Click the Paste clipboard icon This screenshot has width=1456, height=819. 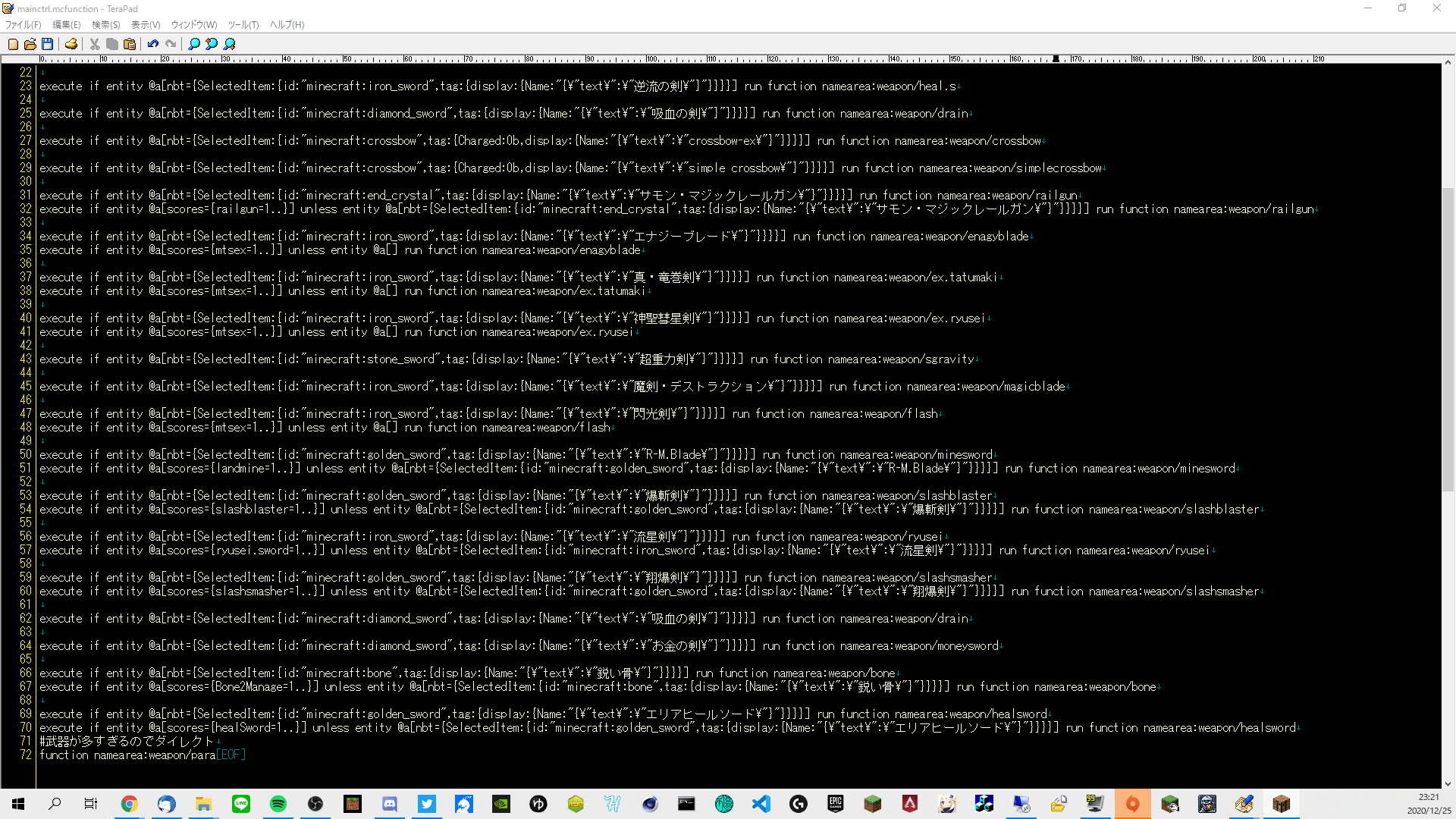(x=130, y=44)
